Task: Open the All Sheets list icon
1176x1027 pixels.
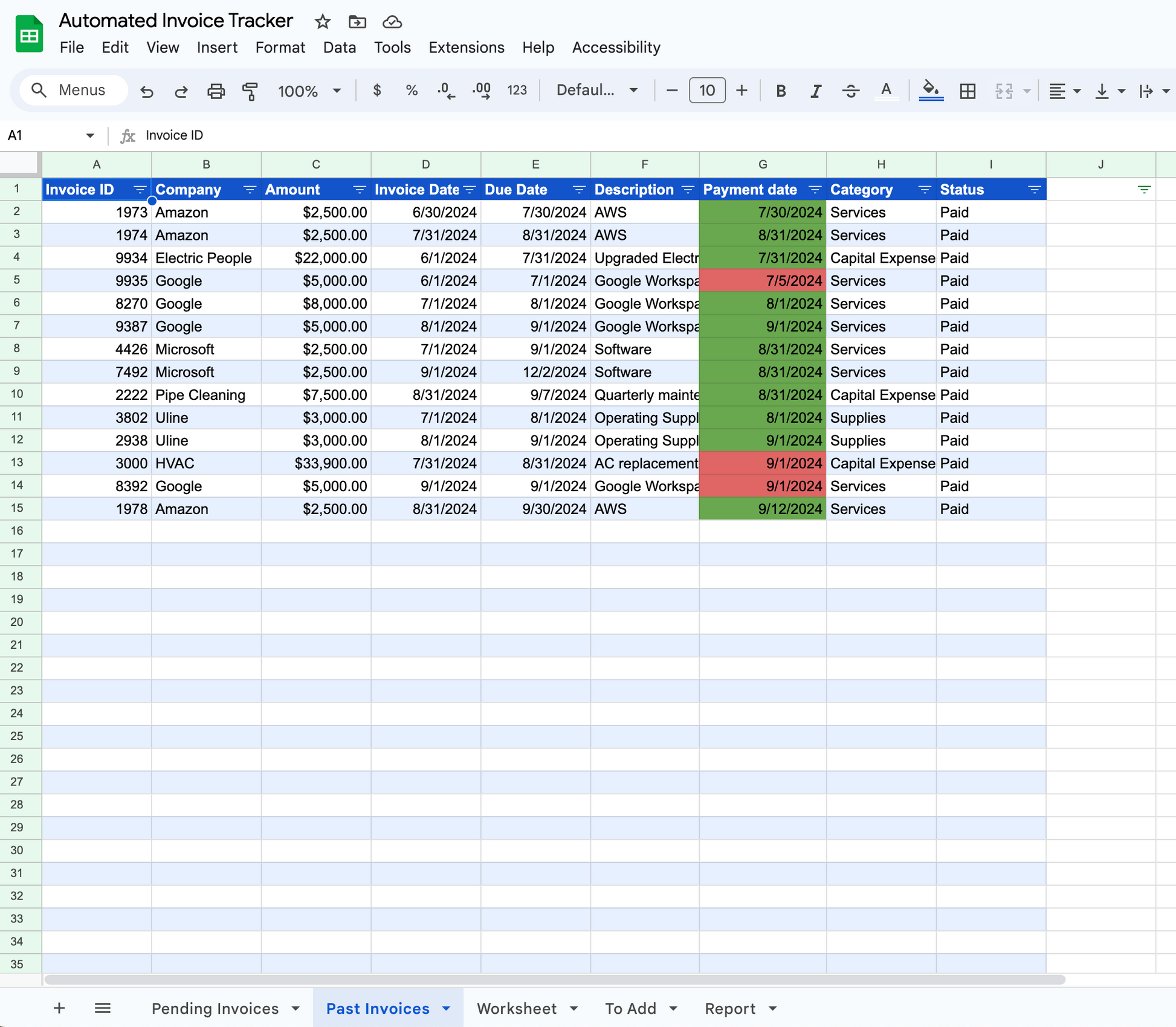Action: [x=103, y=1008]
